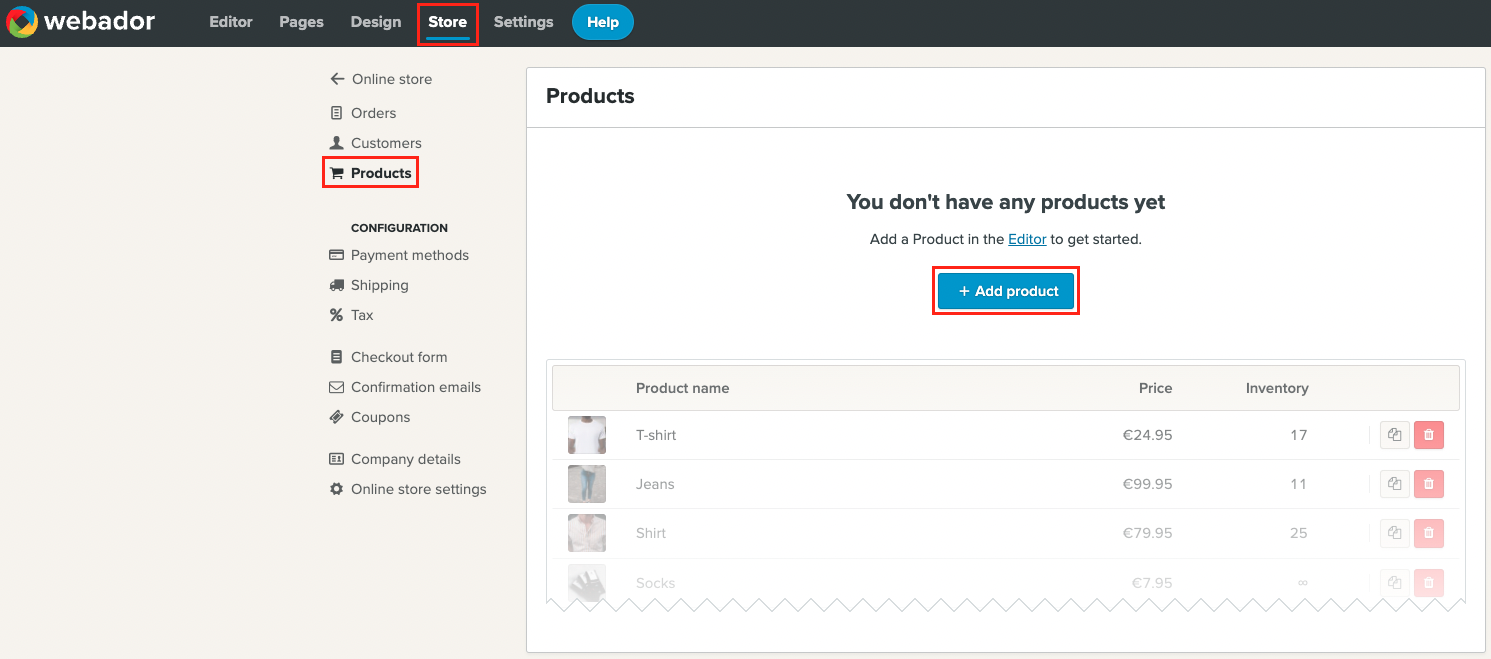This screenshot has width=1491, height=659.
Task: Click the Add product button
Action: pyautogui.click(x=1006, y=291)
